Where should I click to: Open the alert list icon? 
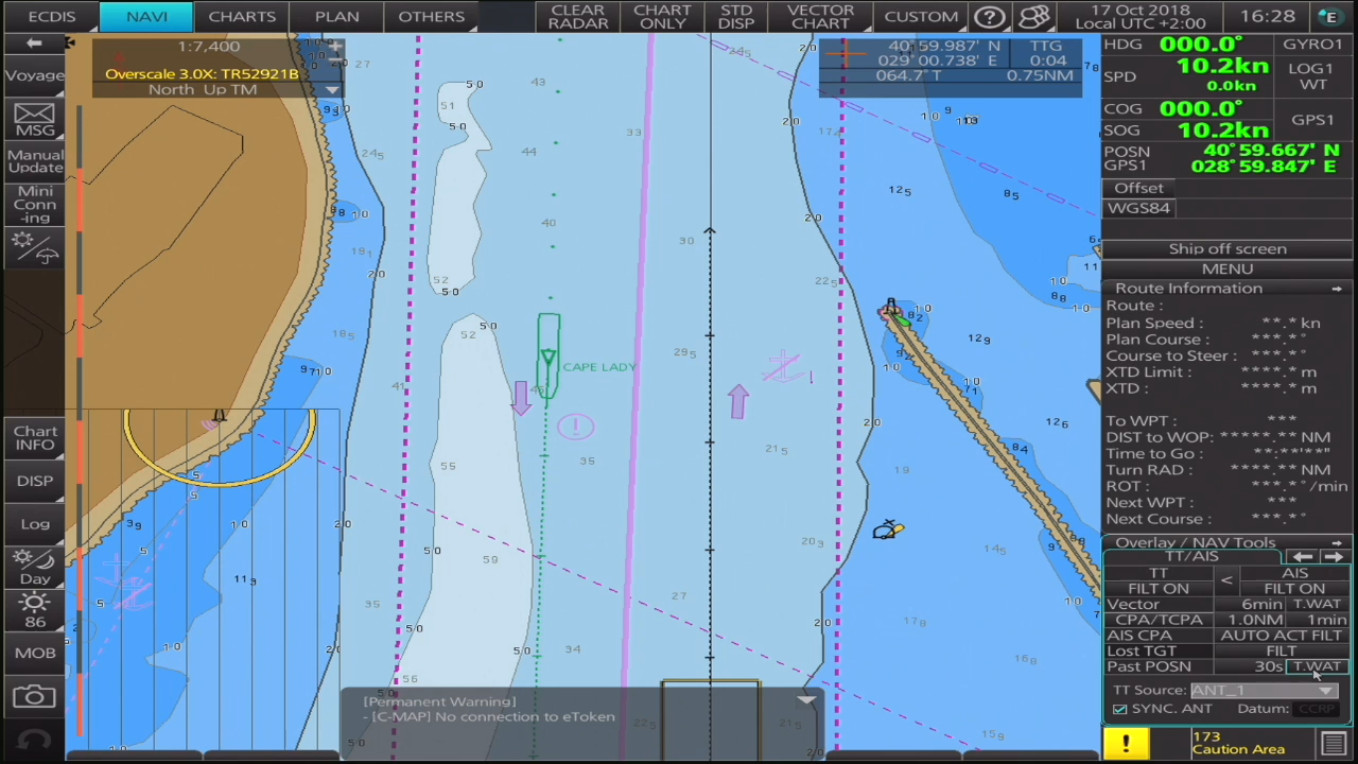pos(1333,743)
